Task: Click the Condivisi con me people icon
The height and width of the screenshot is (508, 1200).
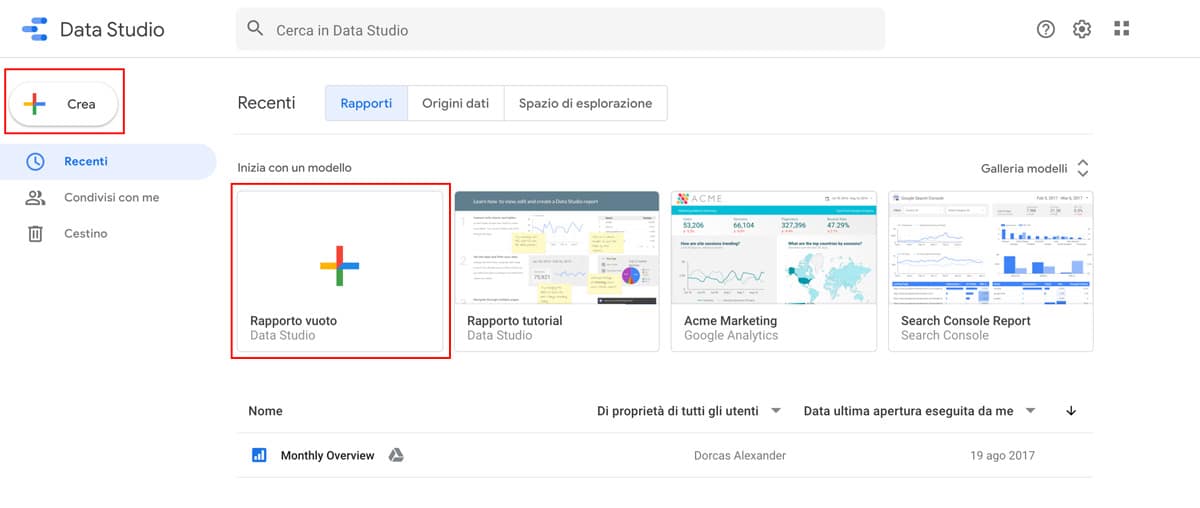Action: (x=35, y=197)
